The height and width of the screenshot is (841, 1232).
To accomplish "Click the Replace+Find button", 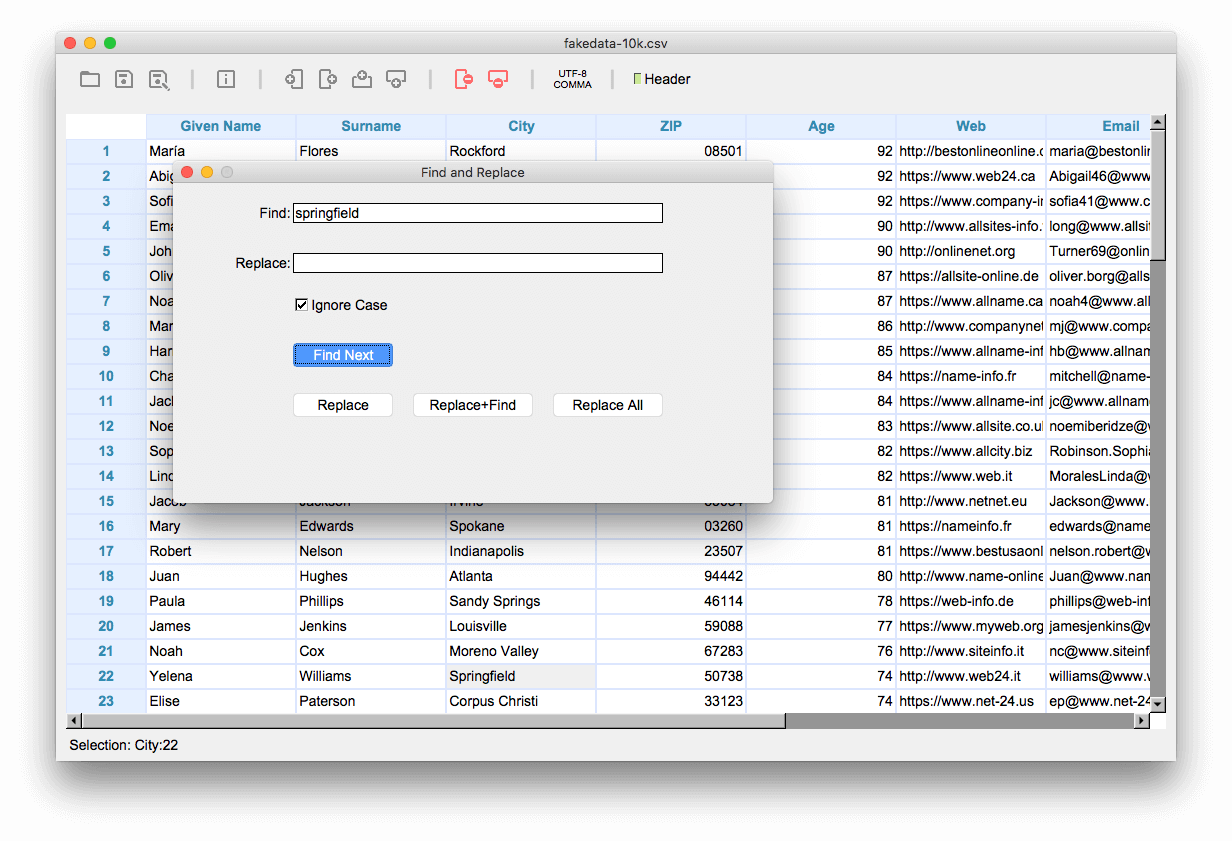I will pos(472,405).
